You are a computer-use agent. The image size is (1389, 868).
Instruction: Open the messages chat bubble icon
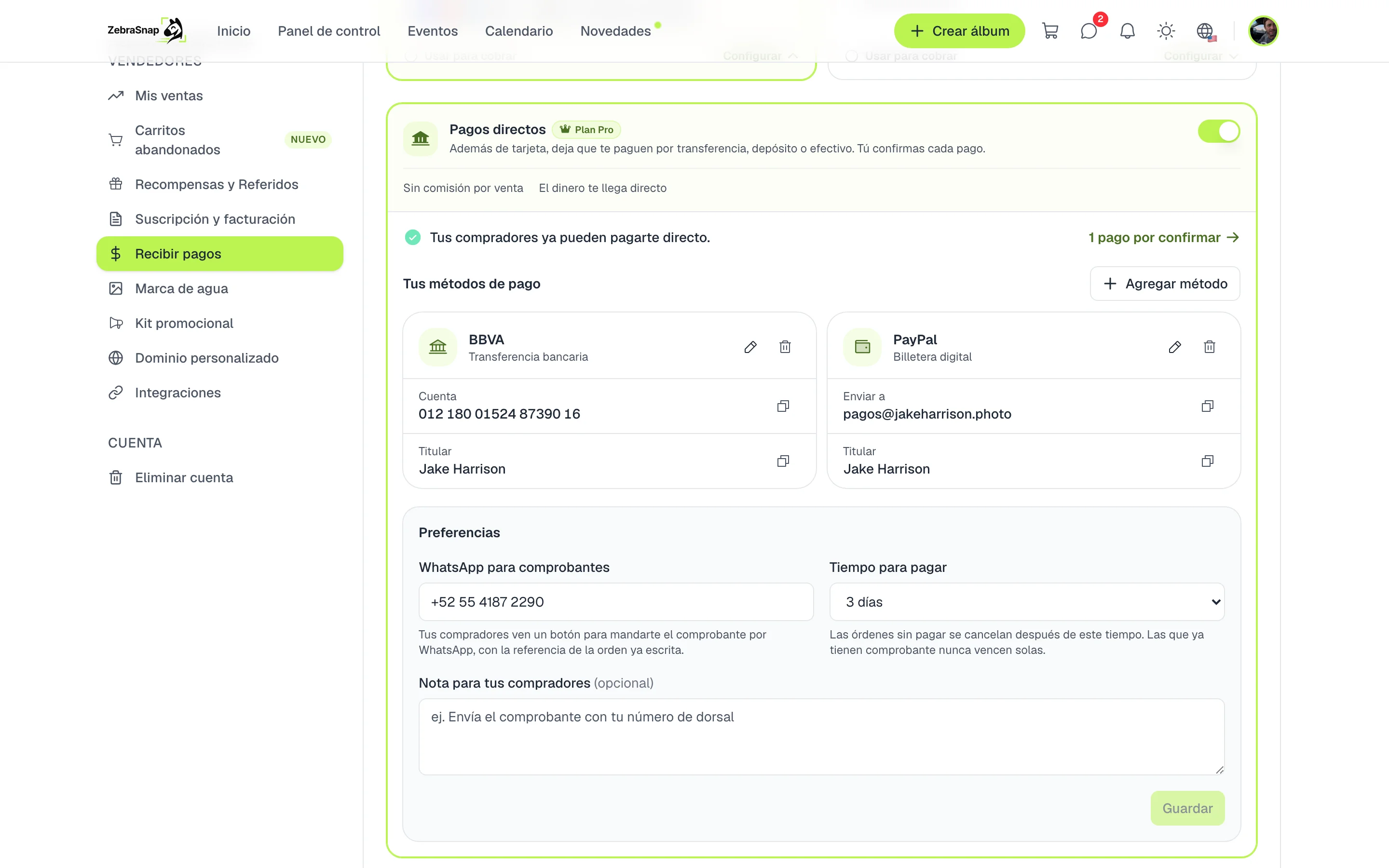tap(1089, 31)
